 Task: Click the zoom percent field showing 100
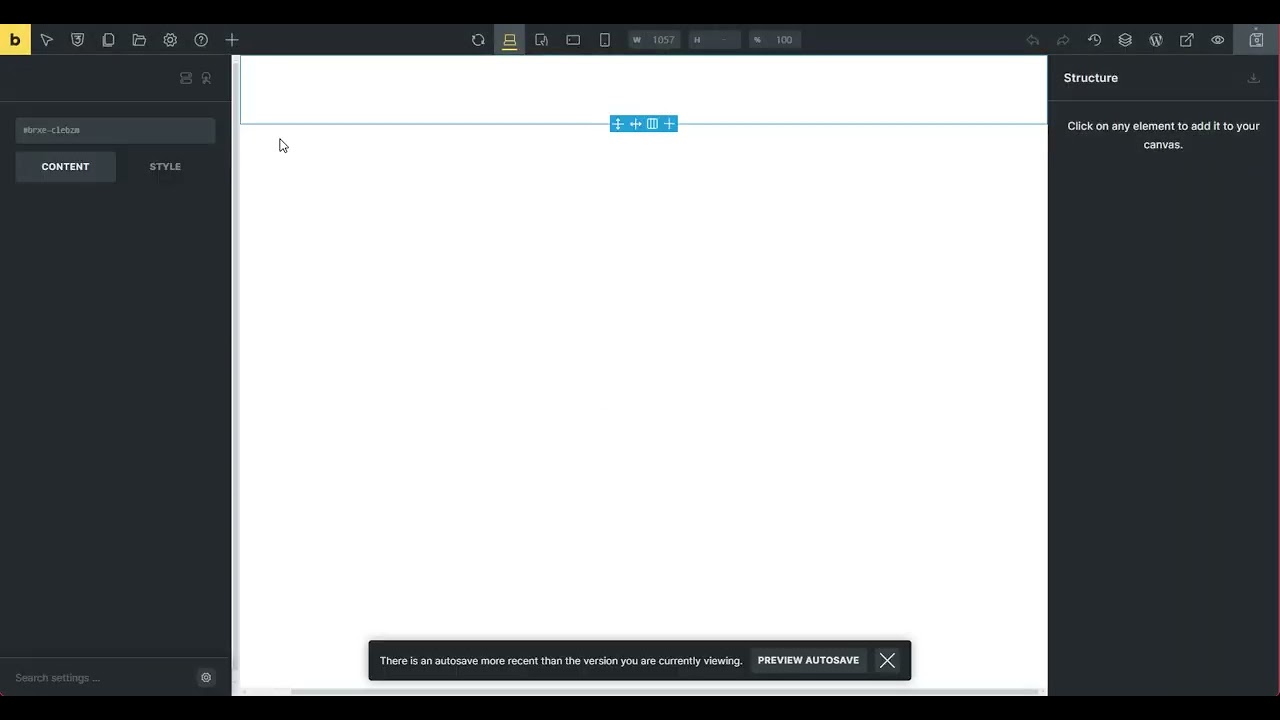[774, 40]
